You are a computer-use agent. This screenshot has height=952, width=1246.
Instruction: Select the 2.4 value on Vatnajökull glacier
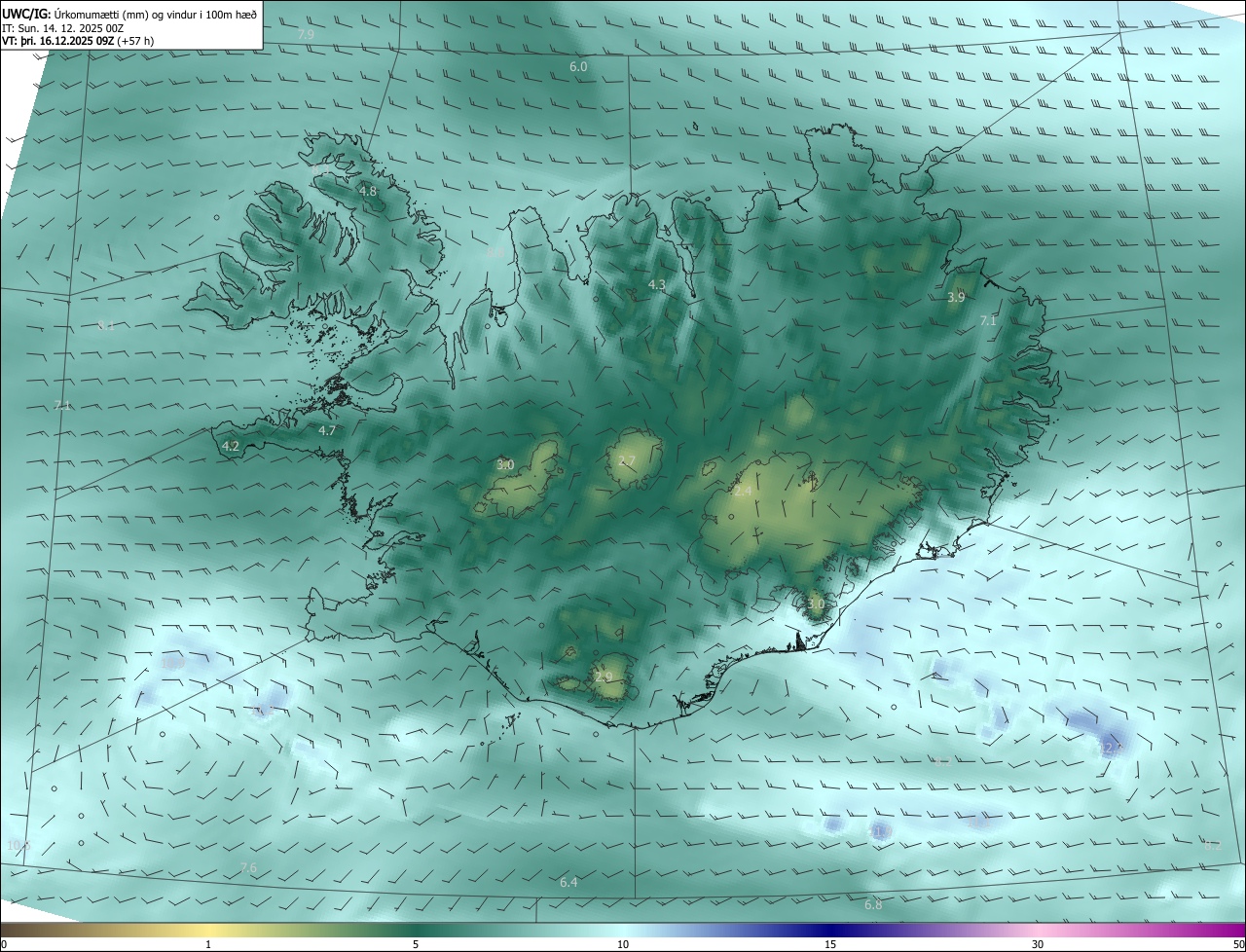coord(743,491)
